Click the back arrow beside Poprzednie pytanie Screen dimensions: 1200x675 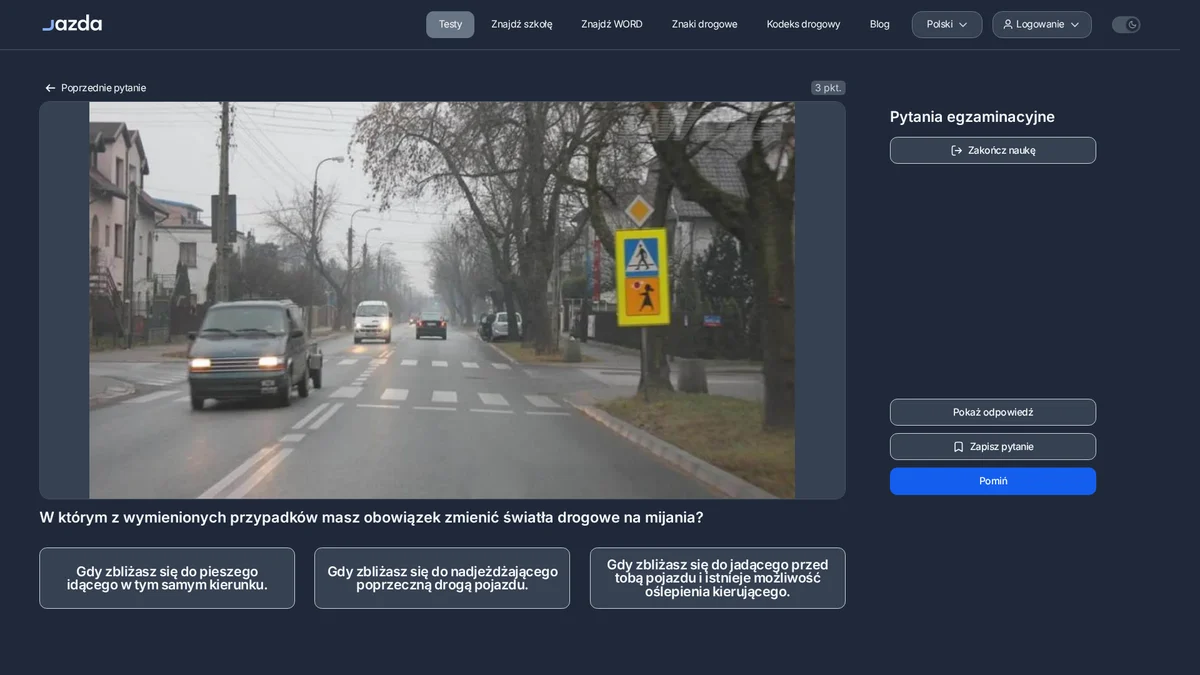50,88
